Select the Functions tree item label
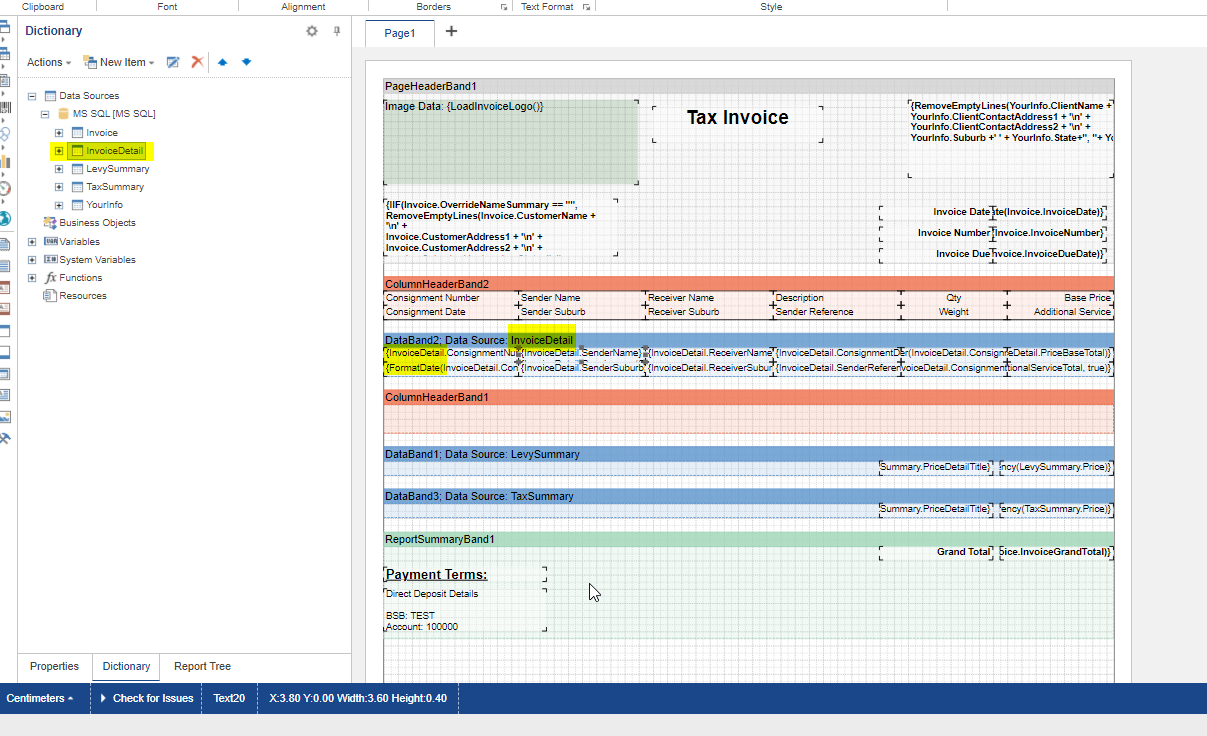The height and width of the screenshot is (736, 1207). [81, 278]
